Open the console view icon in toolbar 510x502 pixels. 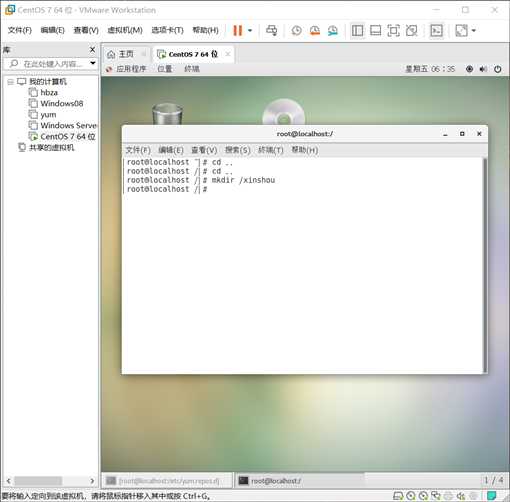click(436, 31)
